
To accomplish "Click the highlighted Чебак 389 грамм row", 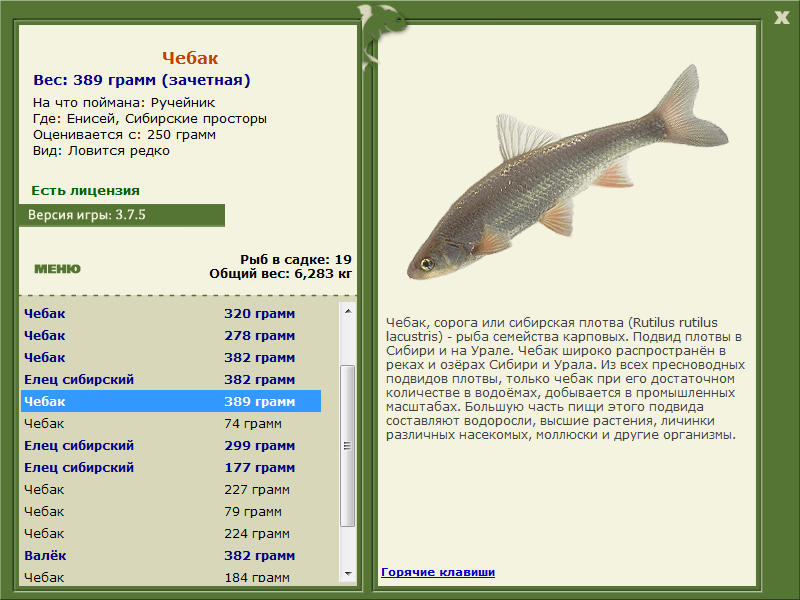I will pos(171,401).
